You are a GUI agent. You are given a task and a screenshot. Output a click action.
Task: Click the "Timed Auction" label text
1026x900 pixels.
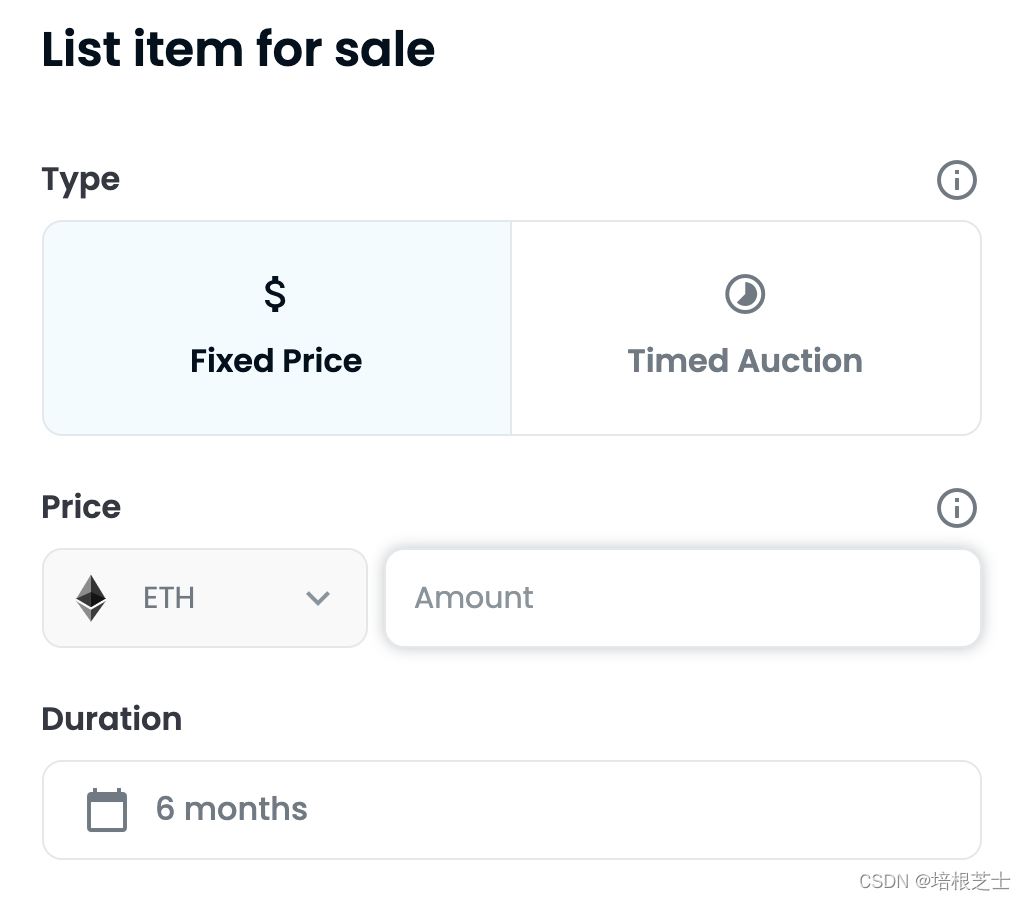click(745, 361)
